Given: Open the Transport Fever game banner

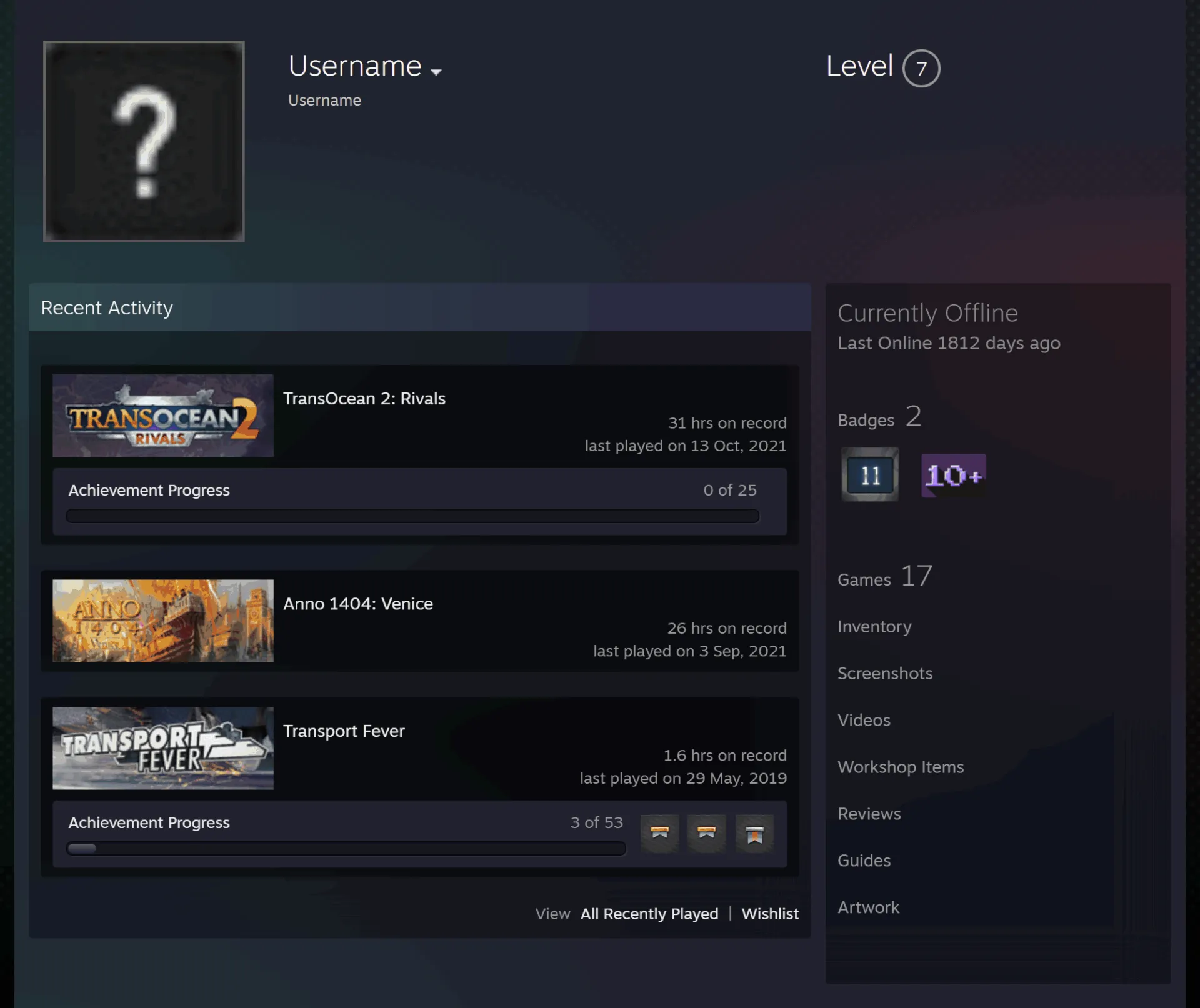Looking at the screenshot, I should pyautogui.click(x=163, y=748).
